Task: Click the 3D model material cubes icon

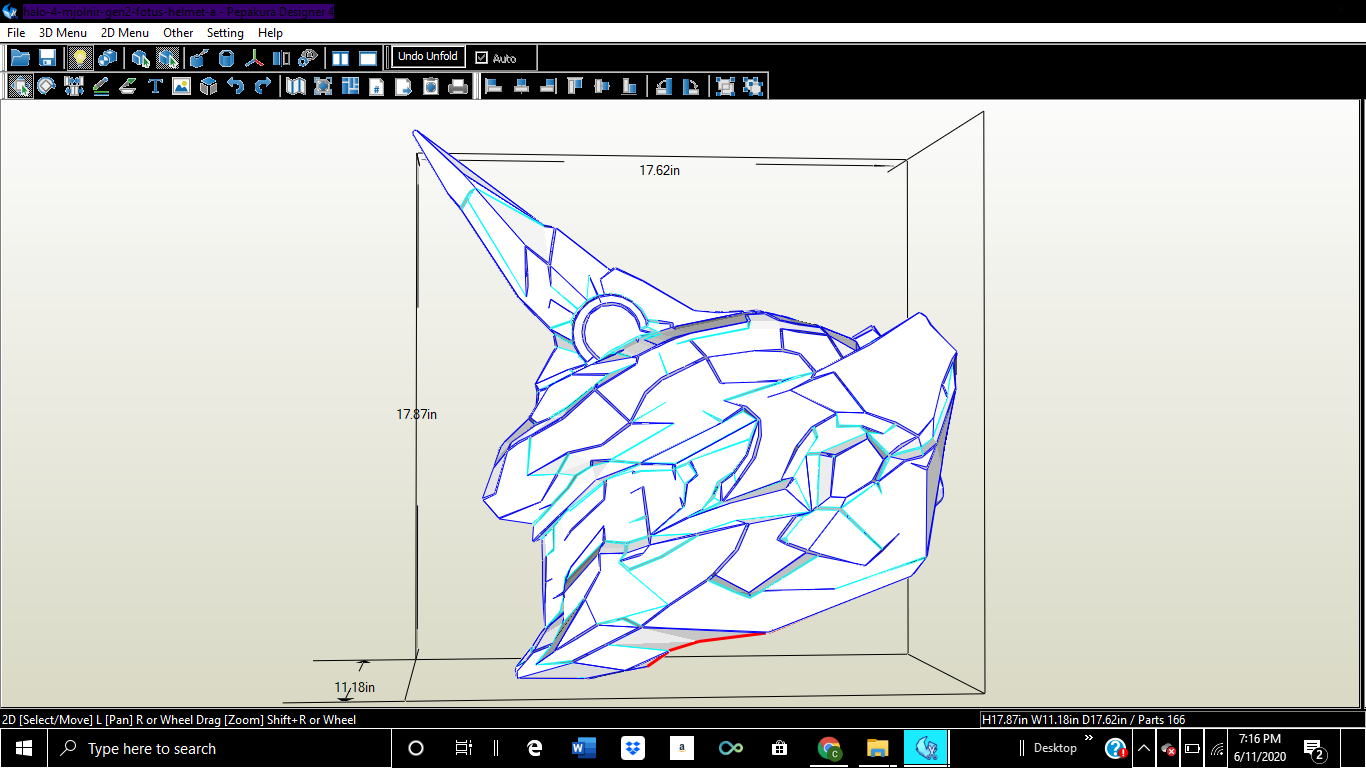Action: click(107, 58)
